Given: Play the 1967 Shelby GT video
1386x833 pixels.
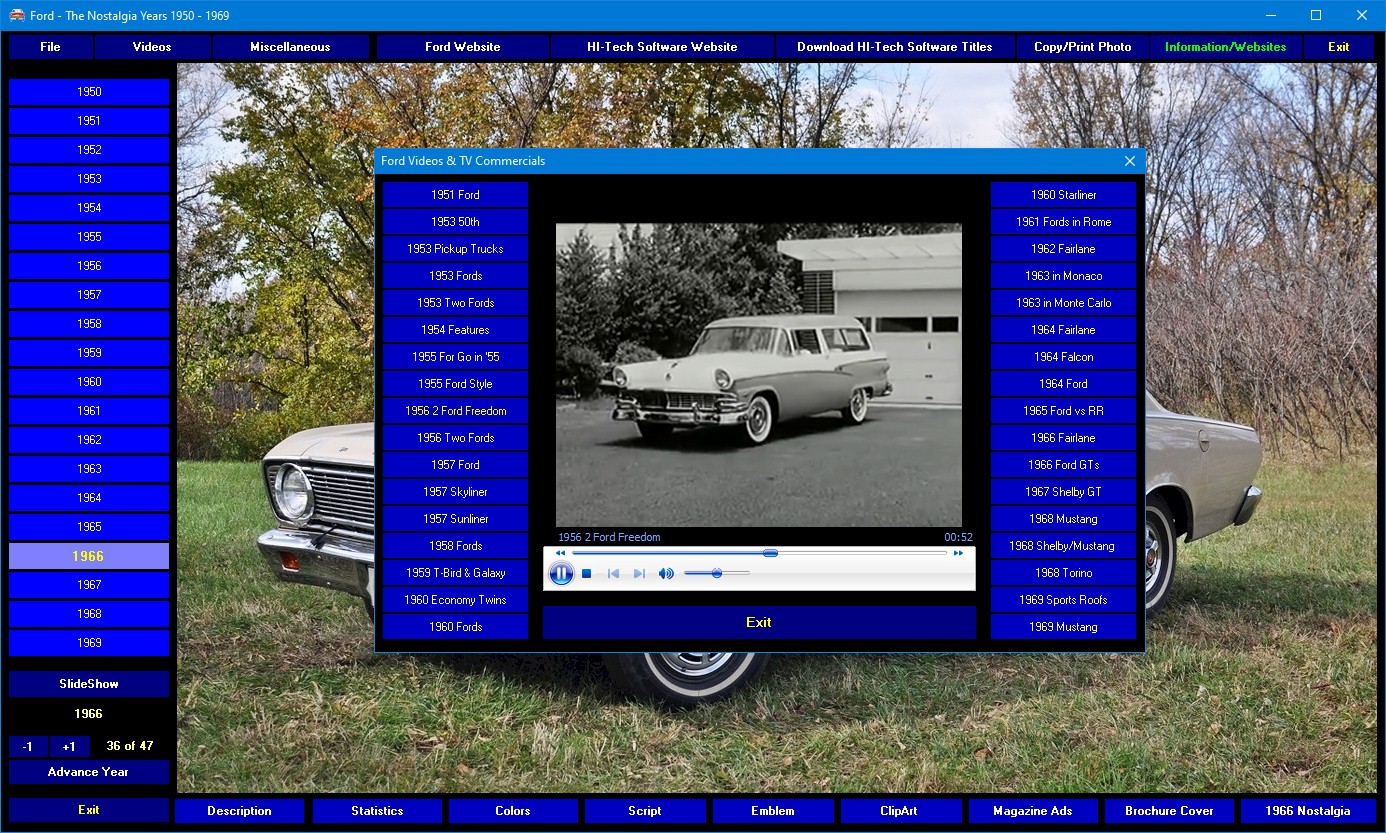Looking at the screenshot, I should click(x=1063, y=492).
